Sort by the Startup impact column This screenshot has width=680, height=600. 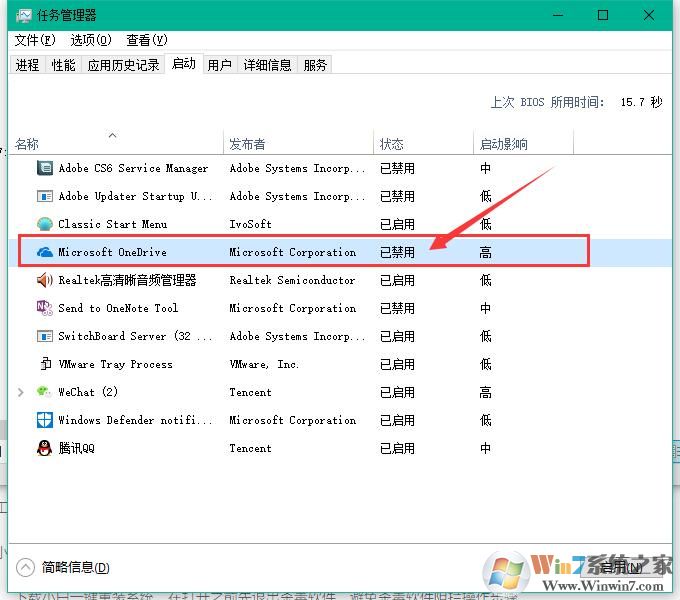(x=503, y=144)
